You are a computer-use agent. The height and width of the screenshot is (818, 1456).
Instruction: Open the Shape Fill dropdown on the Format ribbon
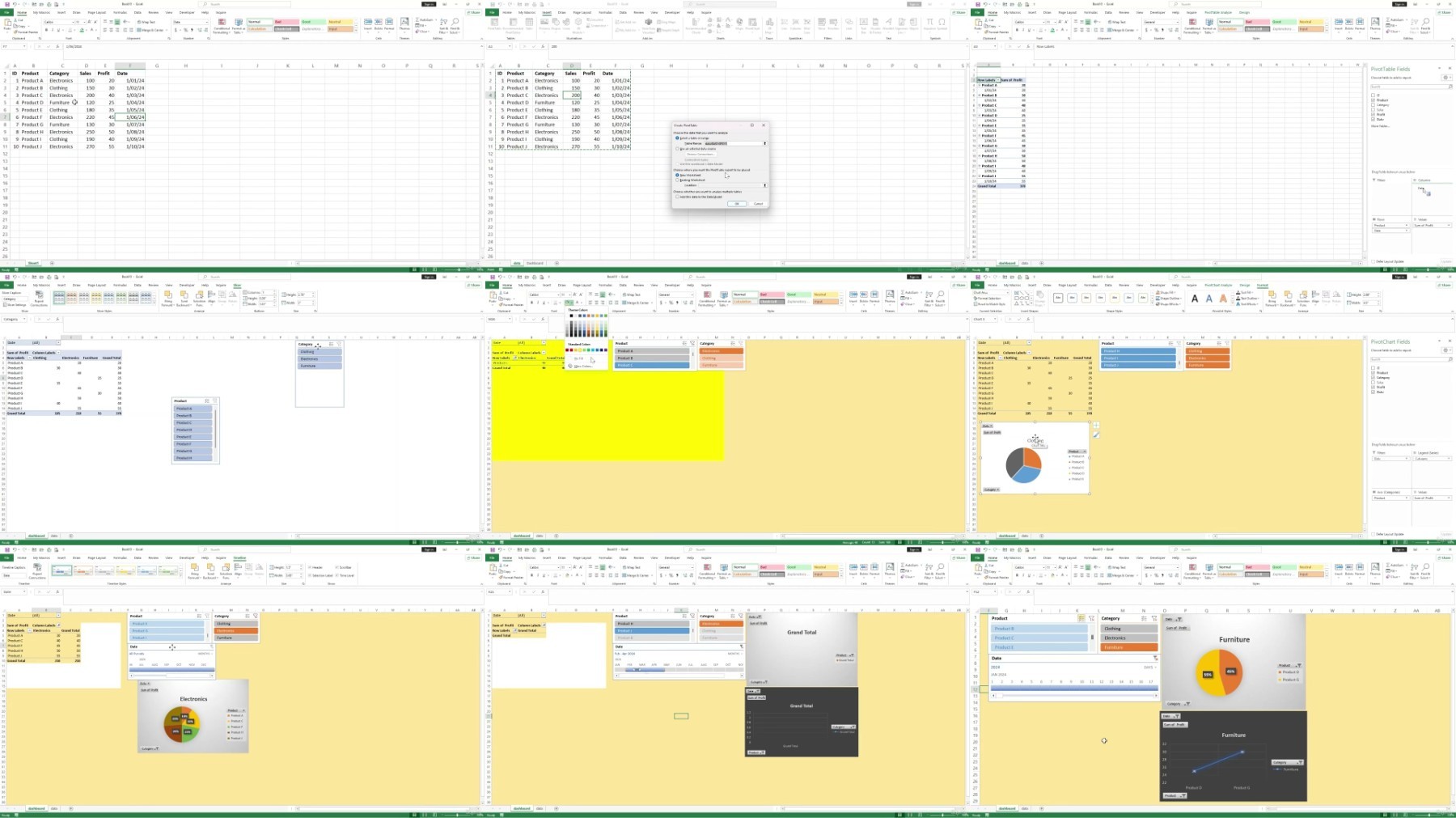tap(1166, 293)
